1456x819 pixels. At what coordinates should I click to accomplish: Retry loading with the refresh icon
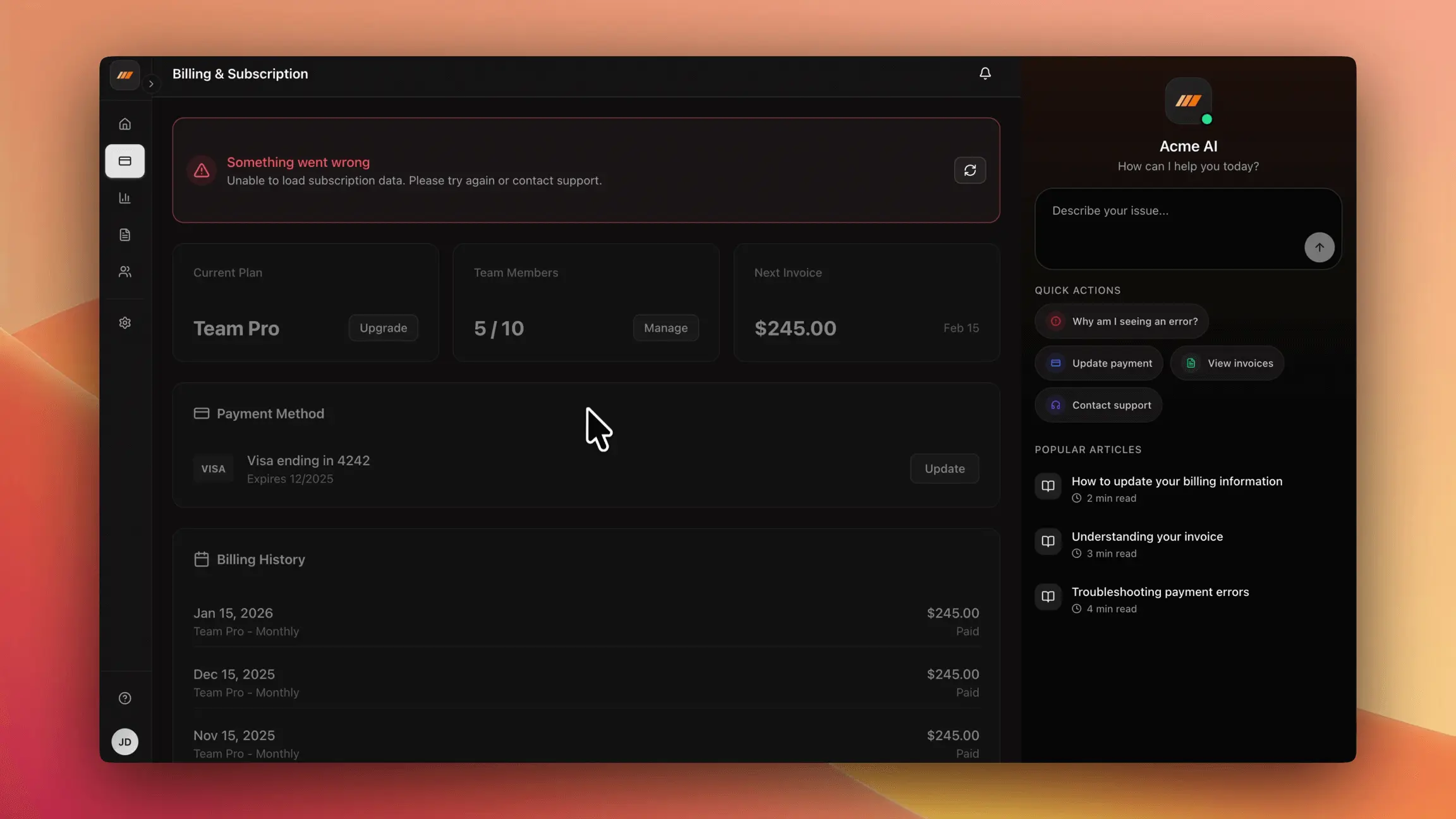[969, 170]
